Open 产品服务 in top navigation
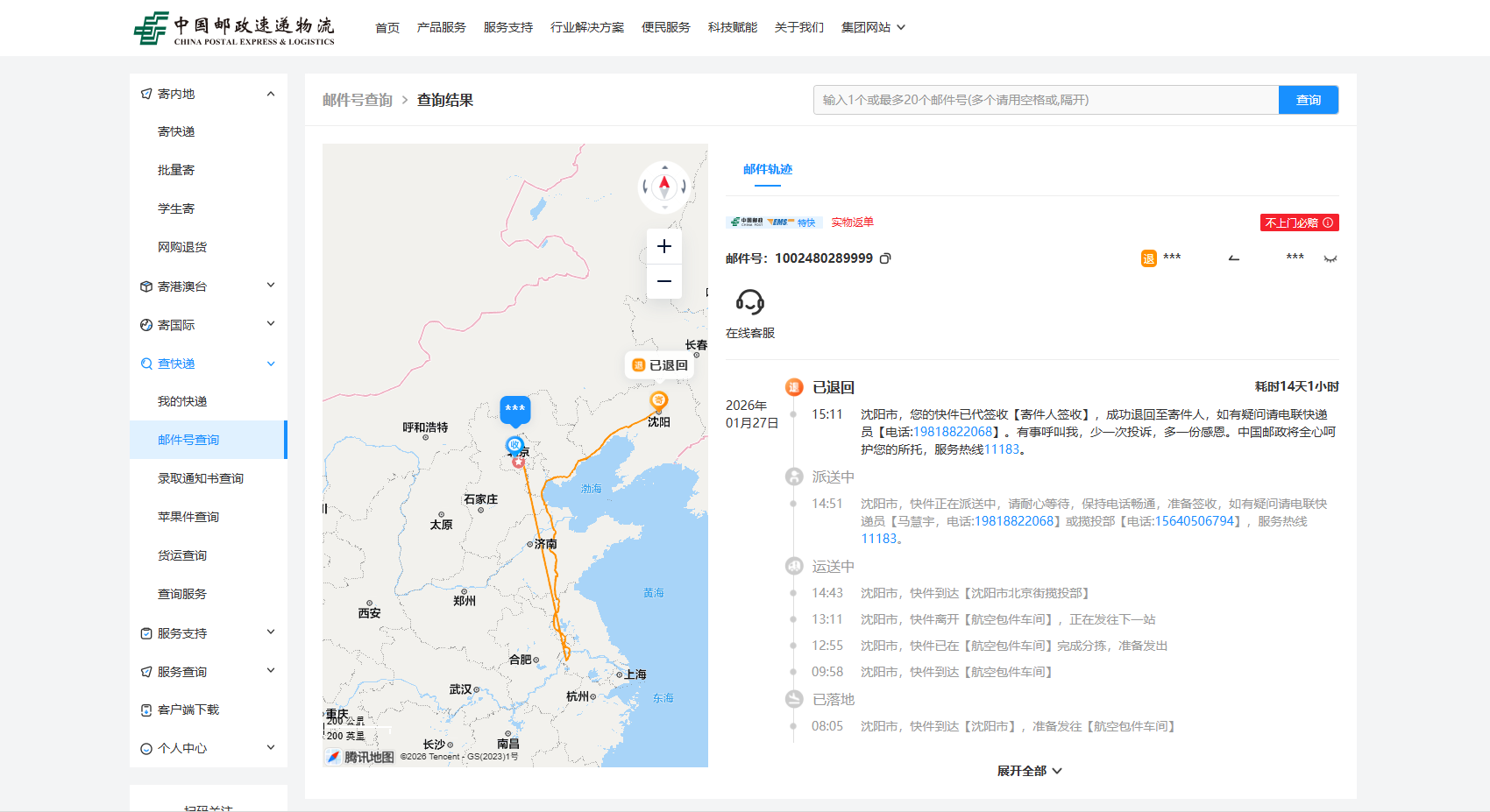1490x812 pixels. pos(441,28)
